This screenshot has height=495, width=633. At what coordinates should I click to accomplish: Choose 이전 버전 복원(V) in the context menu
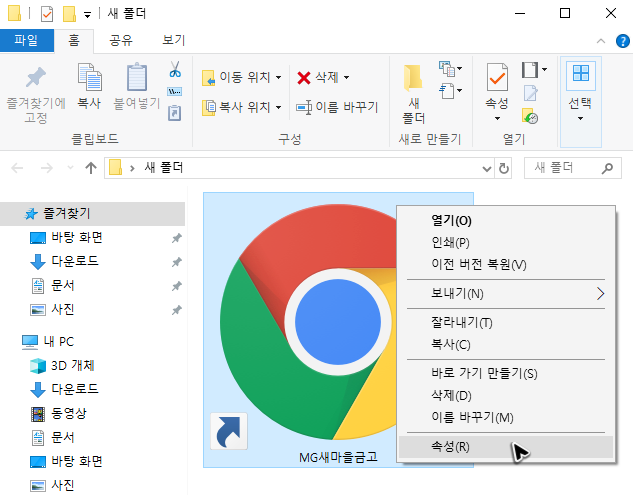(x=506, y=264)
